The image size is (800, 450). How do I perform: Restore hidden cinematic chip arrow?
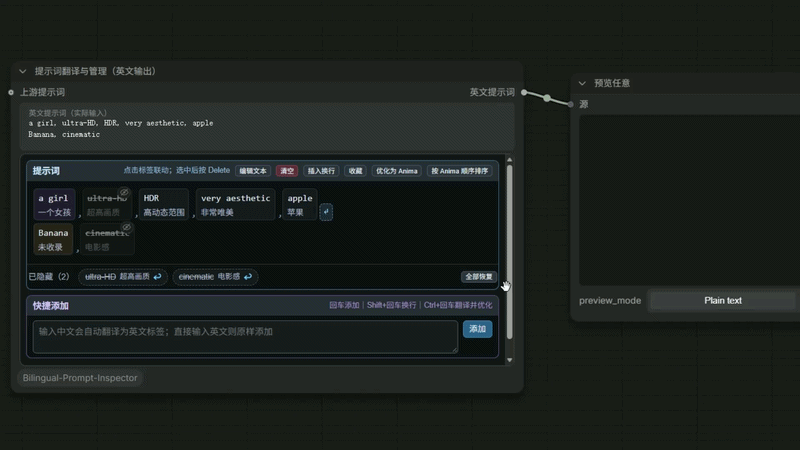(x=248, y=277)
